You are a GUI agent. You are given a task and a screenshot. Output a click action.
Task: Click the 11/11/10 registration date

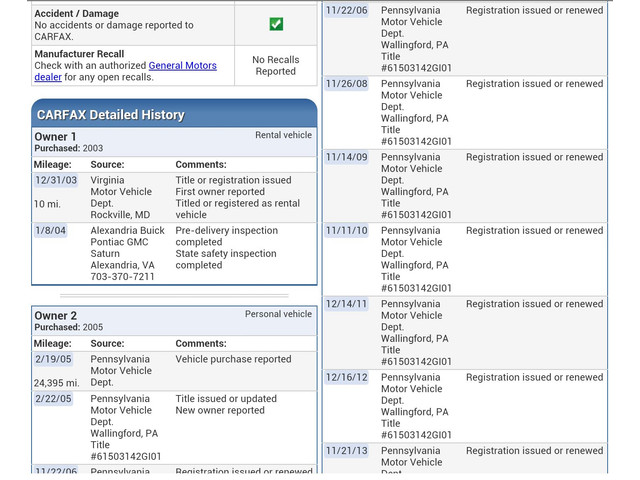click(346, 231)
